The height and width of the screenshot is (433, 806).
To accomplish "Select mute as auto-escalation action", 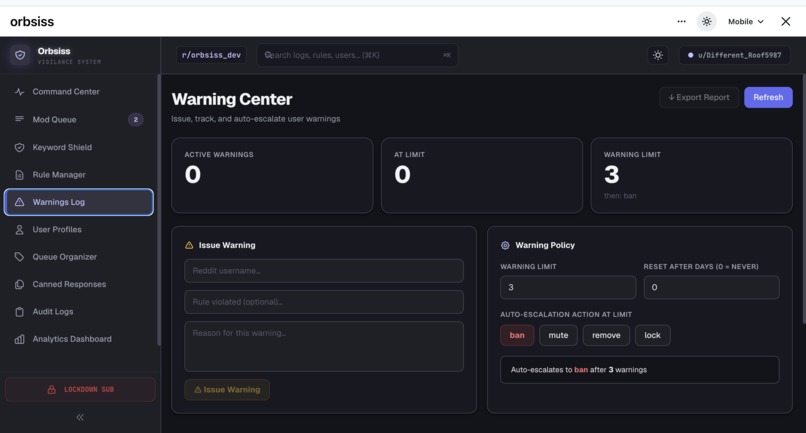I will [x=558, y=335].
